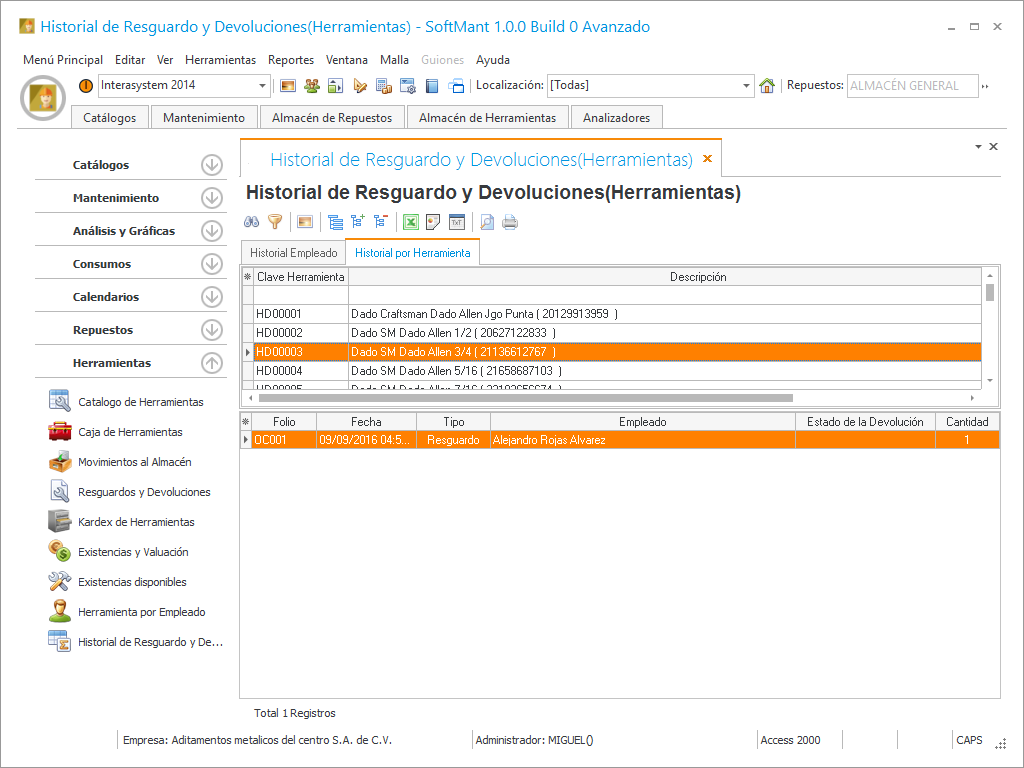Select the Almacén de Repuestos tab
The height and width of the screenshot is (768, 1024).
332,118
